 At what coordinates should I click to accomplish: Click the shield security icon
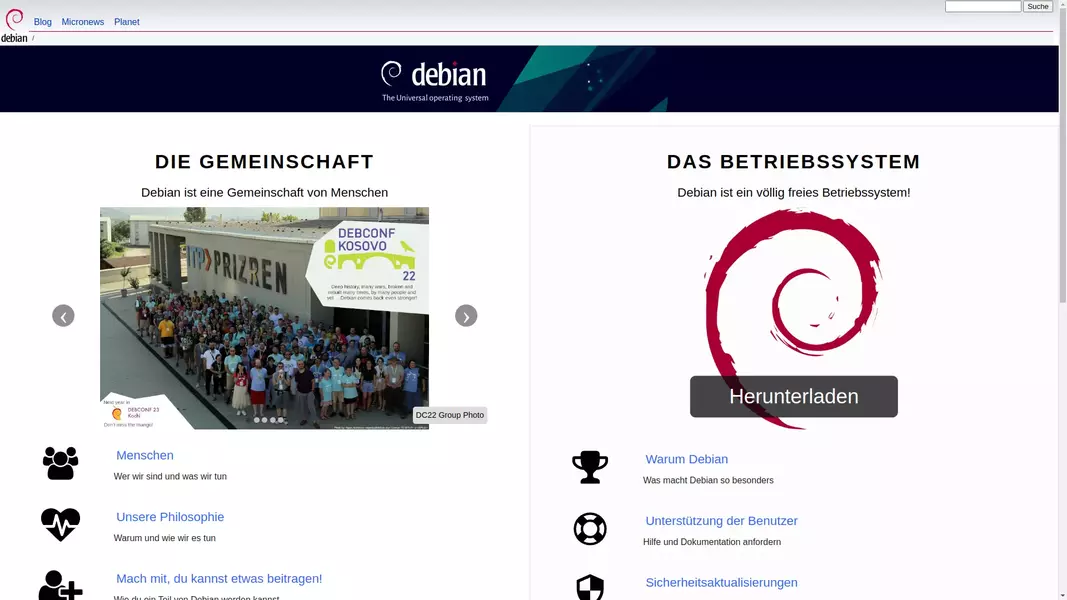coord(590,587)
